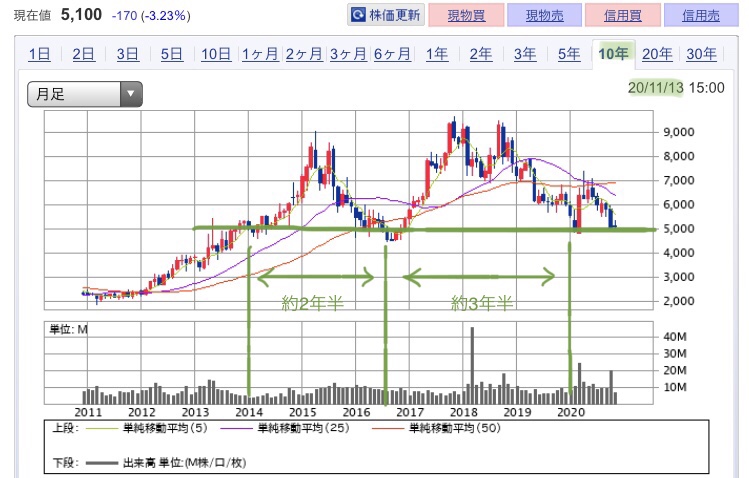
Task: Open the 現物買 order button
Action: point(466,15)
